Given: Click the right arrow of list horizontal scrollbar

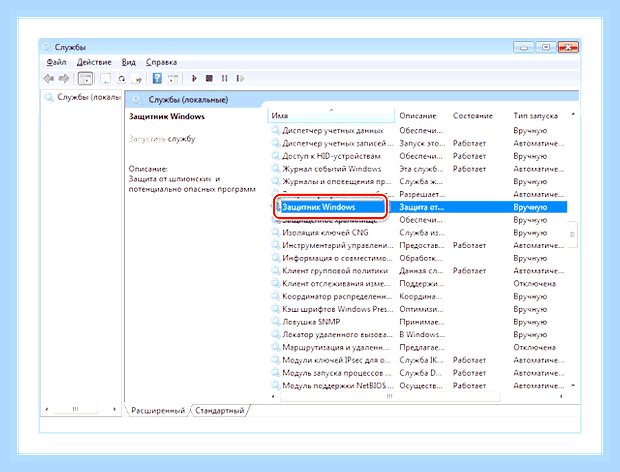Looking at the screenshot, I should click(x=561, y=396).
